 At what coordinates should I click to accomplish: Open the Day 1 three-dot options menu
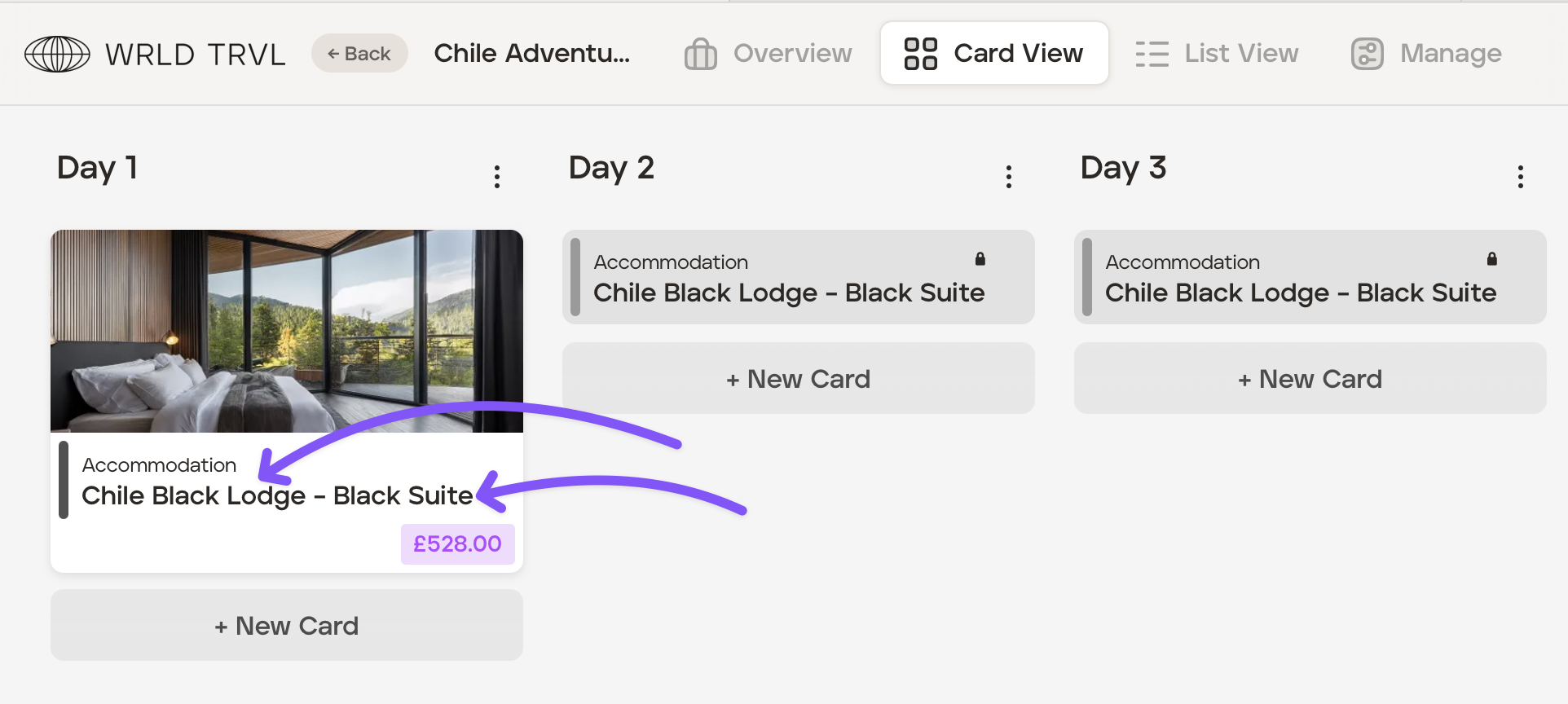click(497, 177)
